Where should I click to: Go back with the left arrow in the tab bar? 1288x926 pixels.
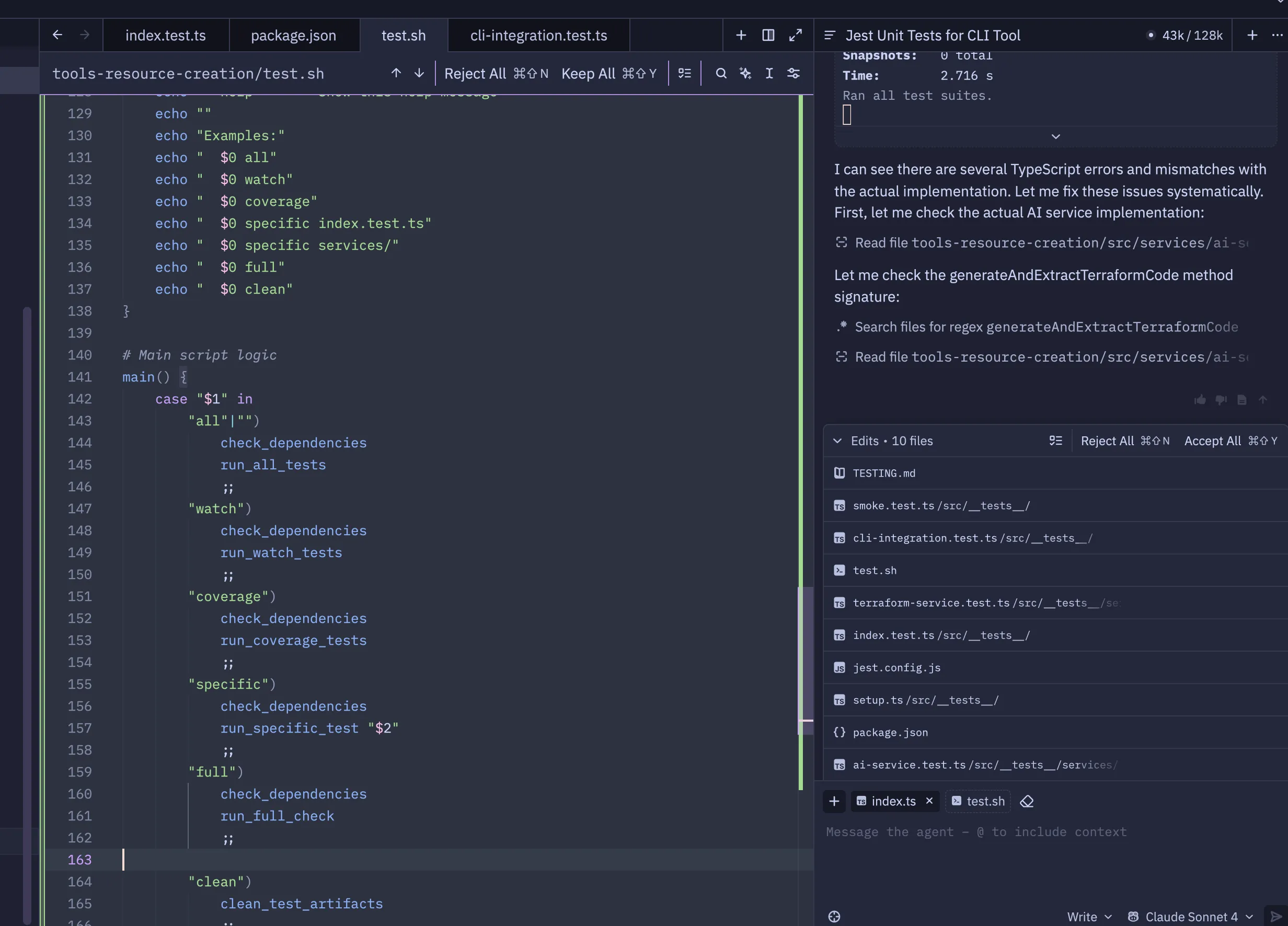coord(57,34)
